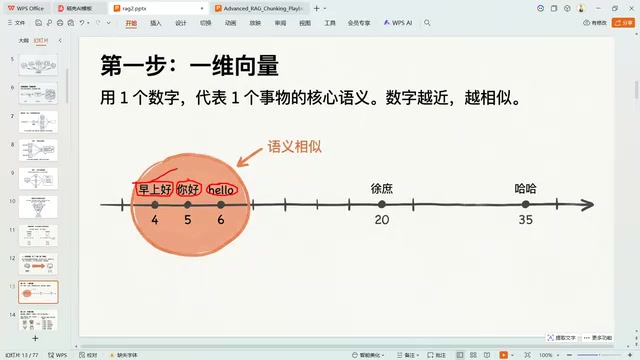Image resolution: width=640 pixels, height=360 pixels.
Task: Switch to normal view in status bar
Action: [460, 355]
